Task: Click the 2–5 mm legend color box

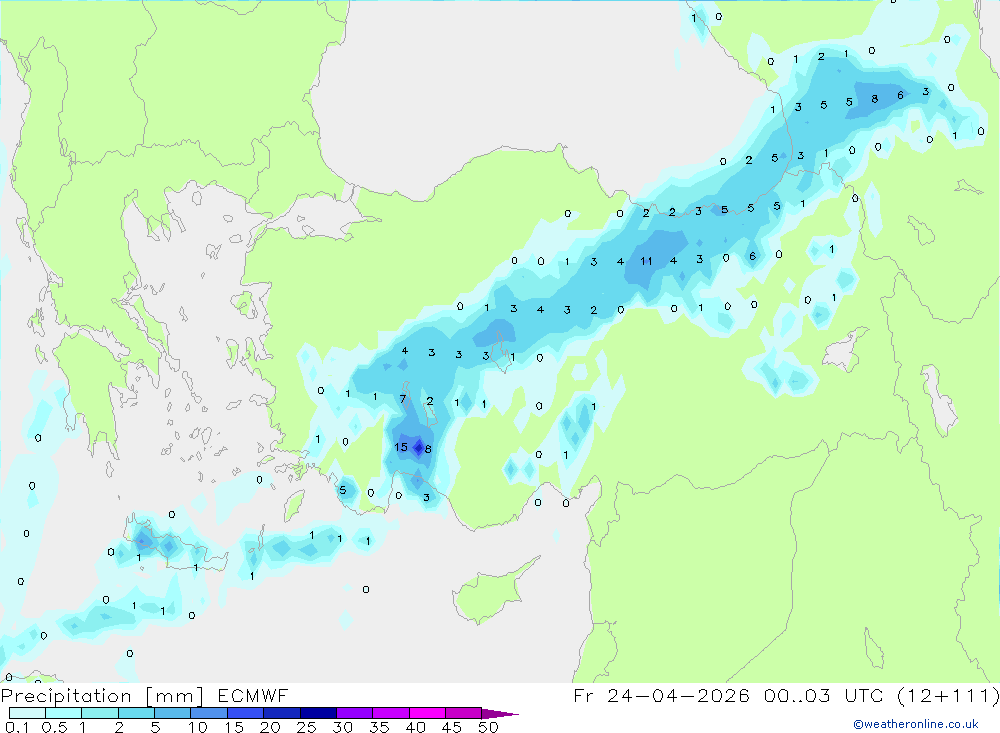Action: pos(136,713)
